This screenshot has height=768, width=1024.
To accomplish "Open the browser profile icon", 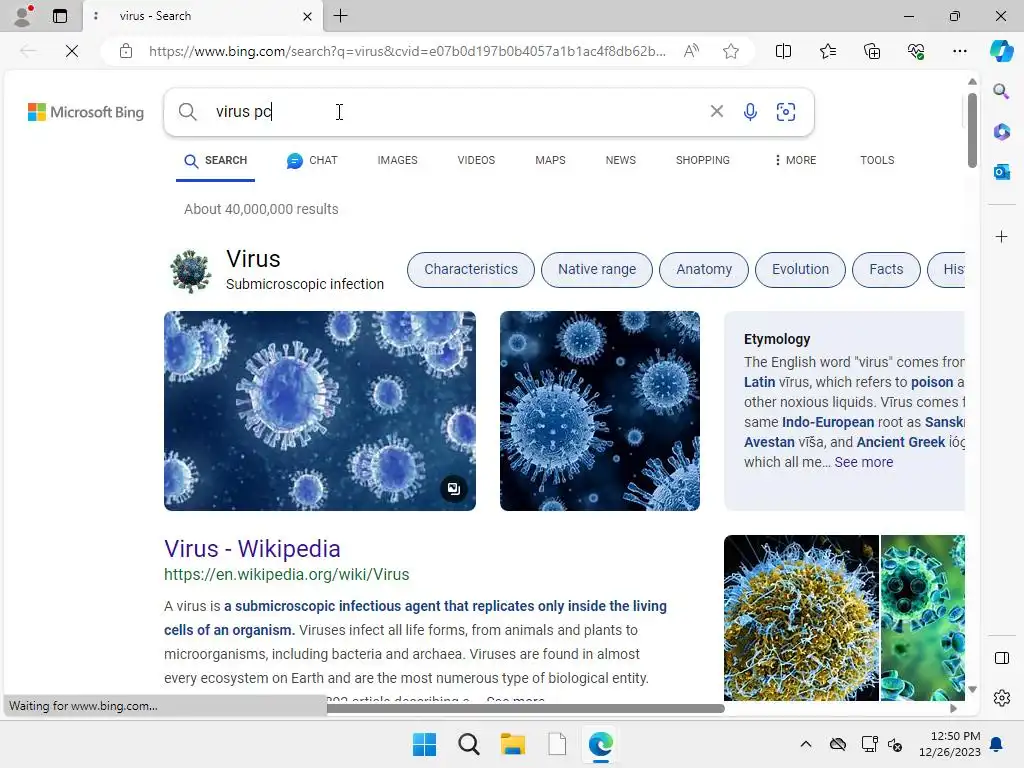I will (x=24, y=16).
